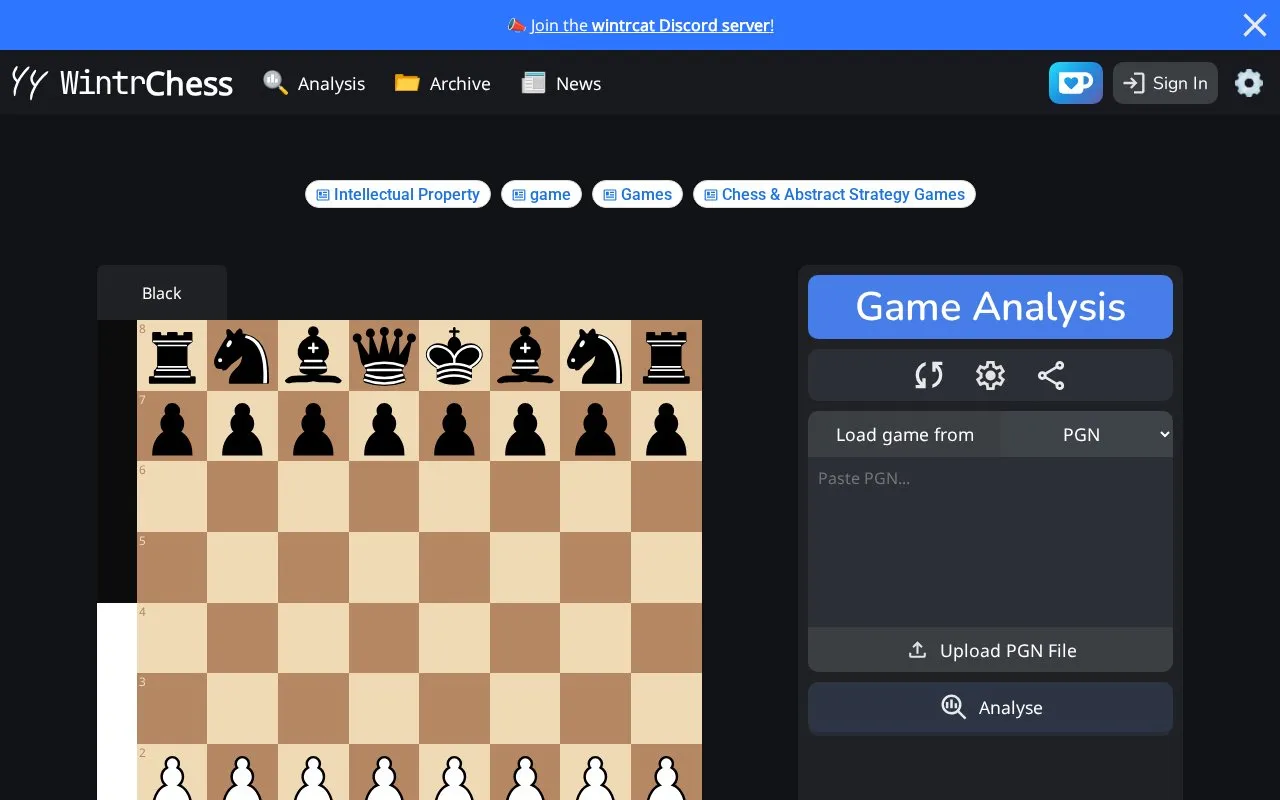Open the Intellectual Property tag
1280x800 pixels.
click(398, 194)
